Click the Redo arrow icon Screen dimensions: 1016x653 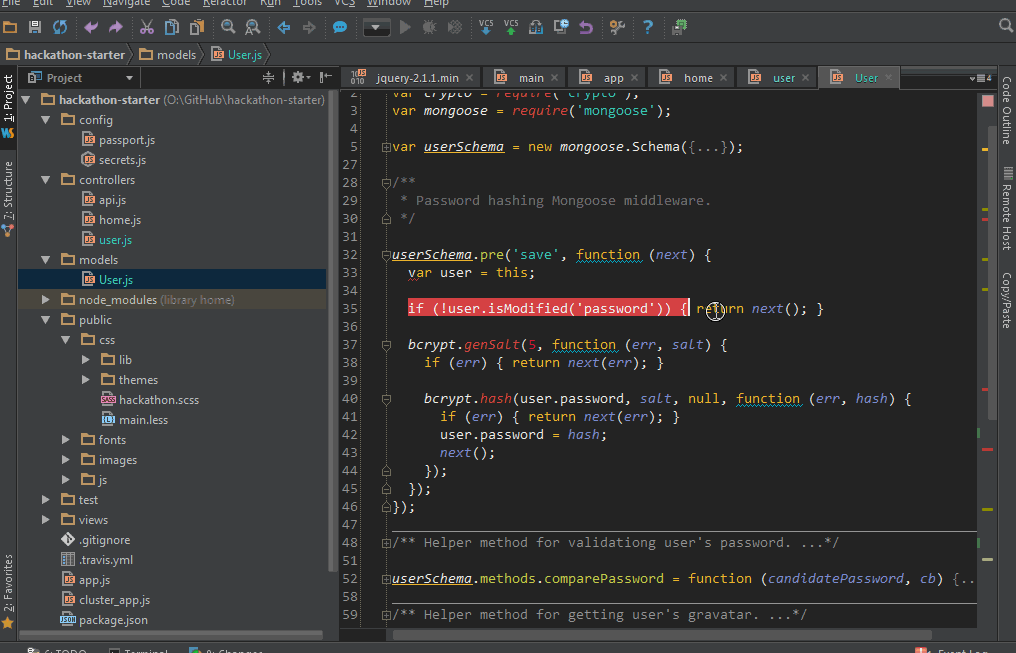tap(116, 27)
